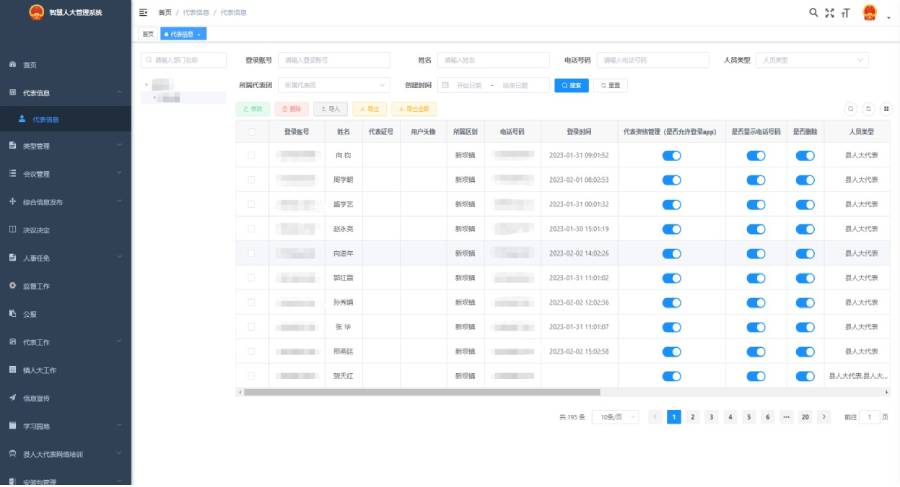
Task: Click the round refresh icon above table
Action: [868, 109]
